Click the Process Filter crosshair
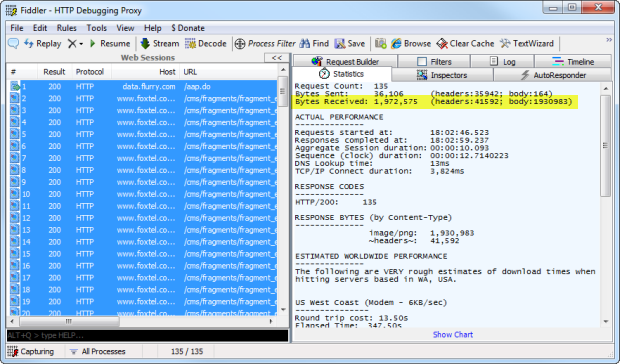Screen dimensions: 620x364 click(240, 43)
